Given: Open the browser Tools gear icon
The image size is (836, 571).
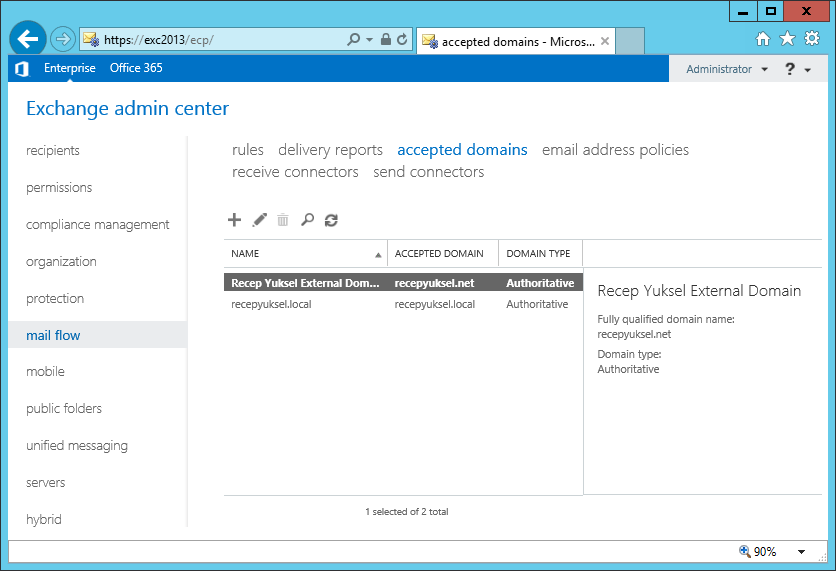Looking at the screenshot, I should [x=812, y=38].
